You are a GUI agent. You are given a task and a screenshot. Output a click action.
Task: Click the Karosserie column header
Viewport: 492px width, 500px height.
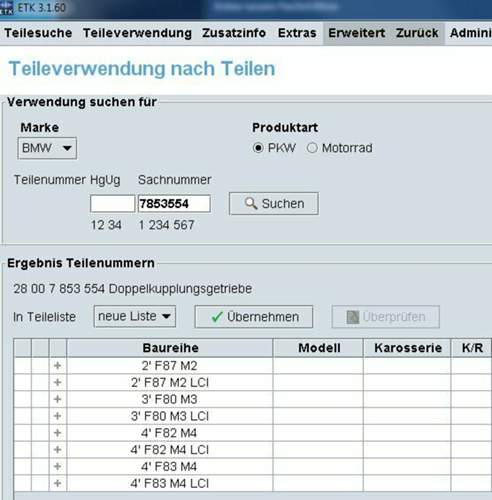click(407, 348)
